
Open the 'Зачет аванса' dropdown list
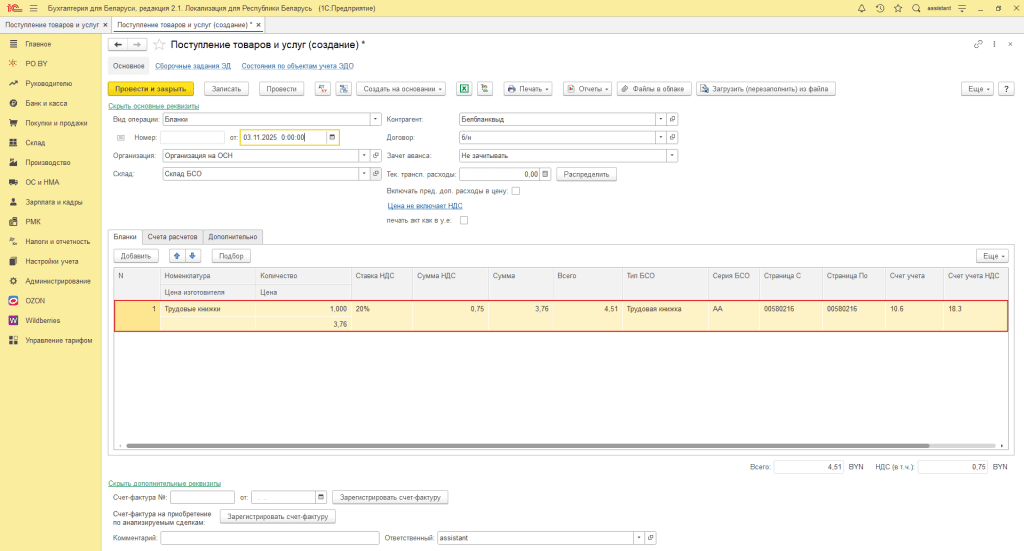672,156
